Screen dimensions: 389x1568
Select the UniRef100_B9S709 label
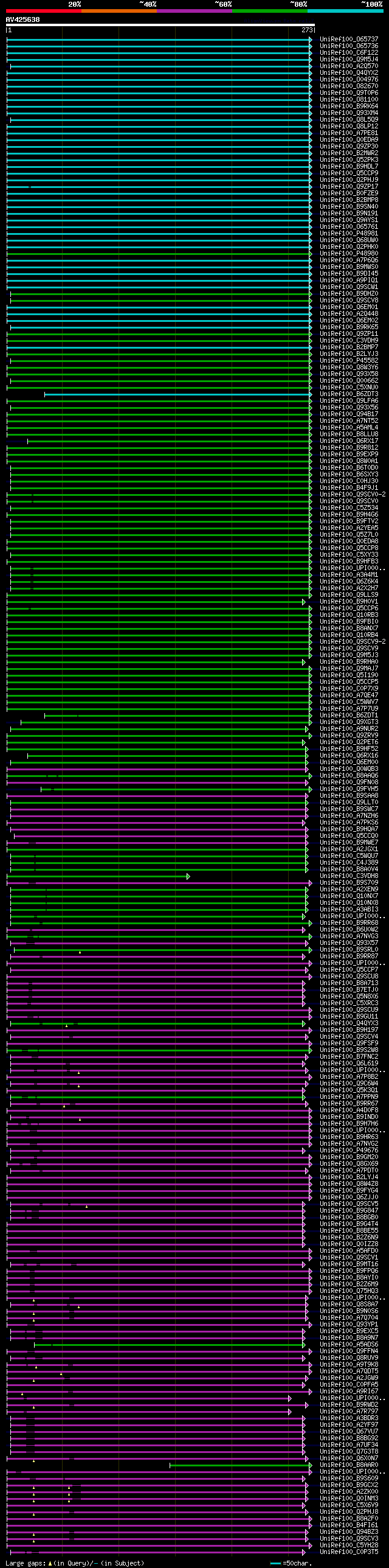click(349, 883)
